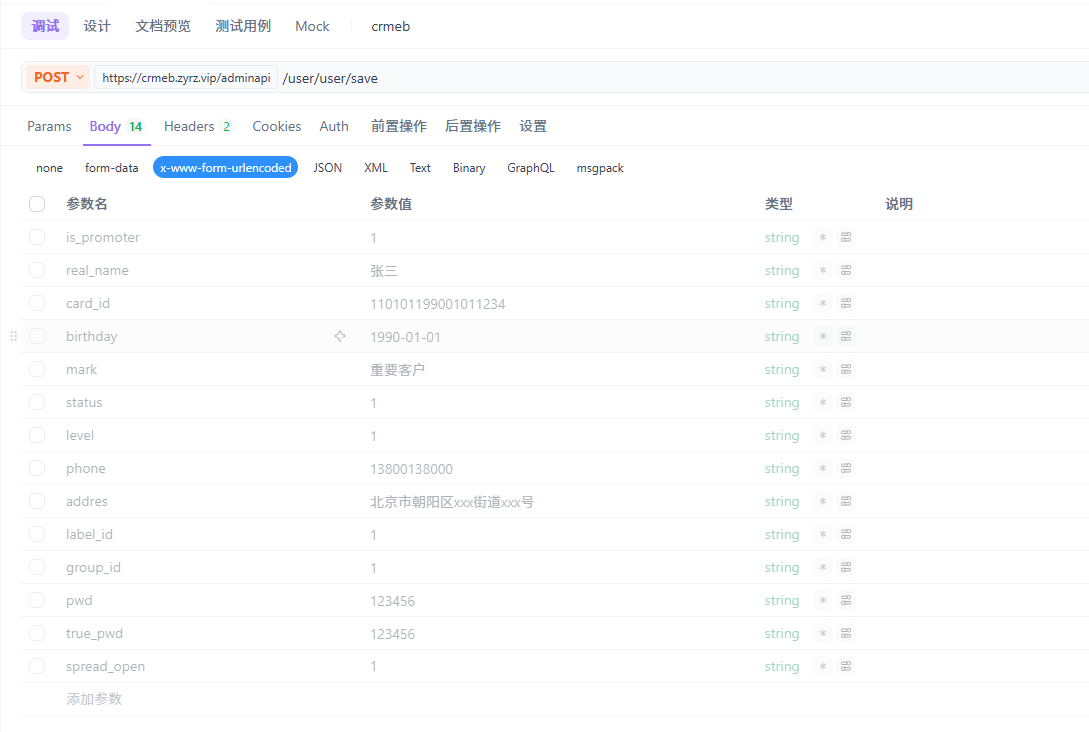Image resolution: width=1089 pixels, height=732 pixels.
Task: Open the POST request method dropdown
Action: coord(58,77)
